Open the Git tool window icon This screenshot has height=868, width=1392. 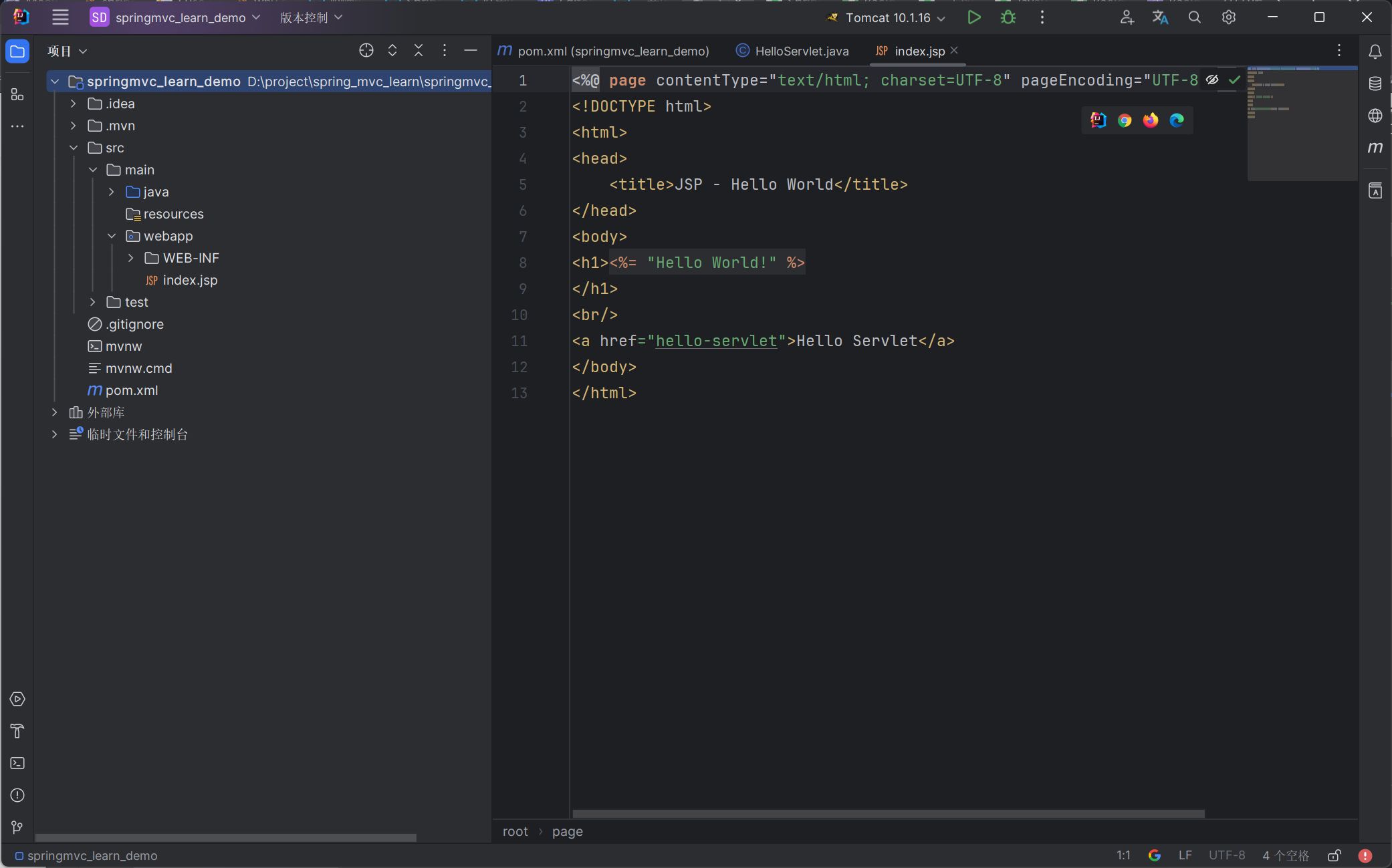coord(17,827)
